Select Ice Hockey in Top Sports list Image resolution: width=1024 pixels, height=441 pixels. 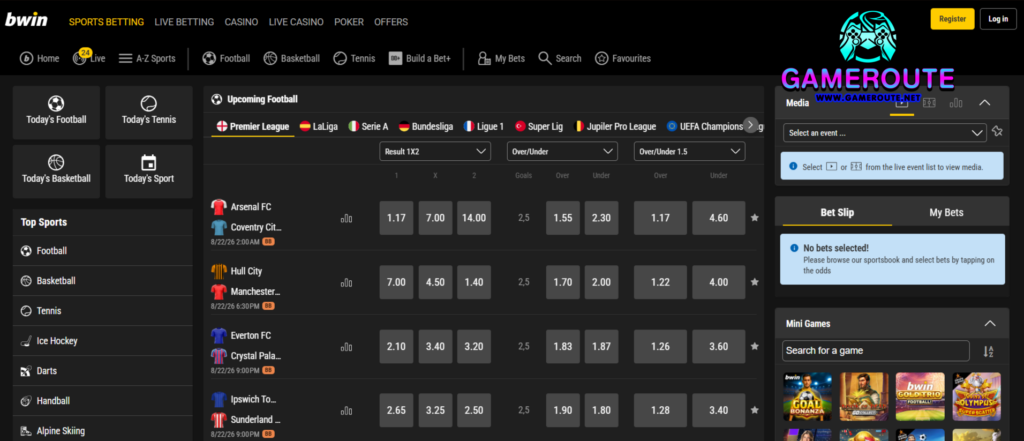(103, 341)
